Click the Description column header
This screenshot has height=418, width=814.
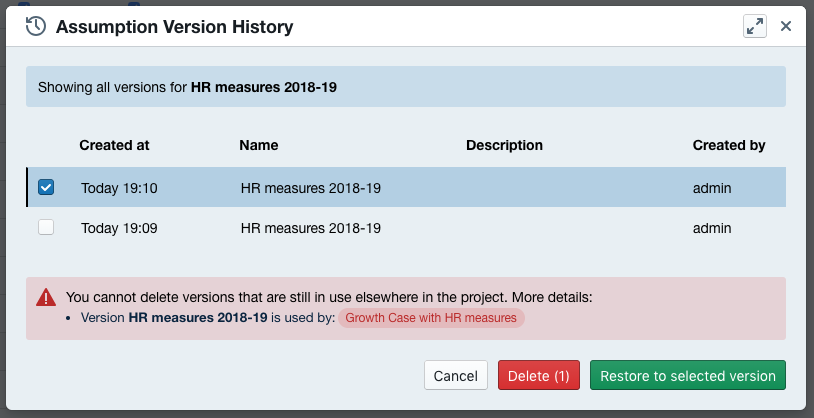(x=504, y=145)
